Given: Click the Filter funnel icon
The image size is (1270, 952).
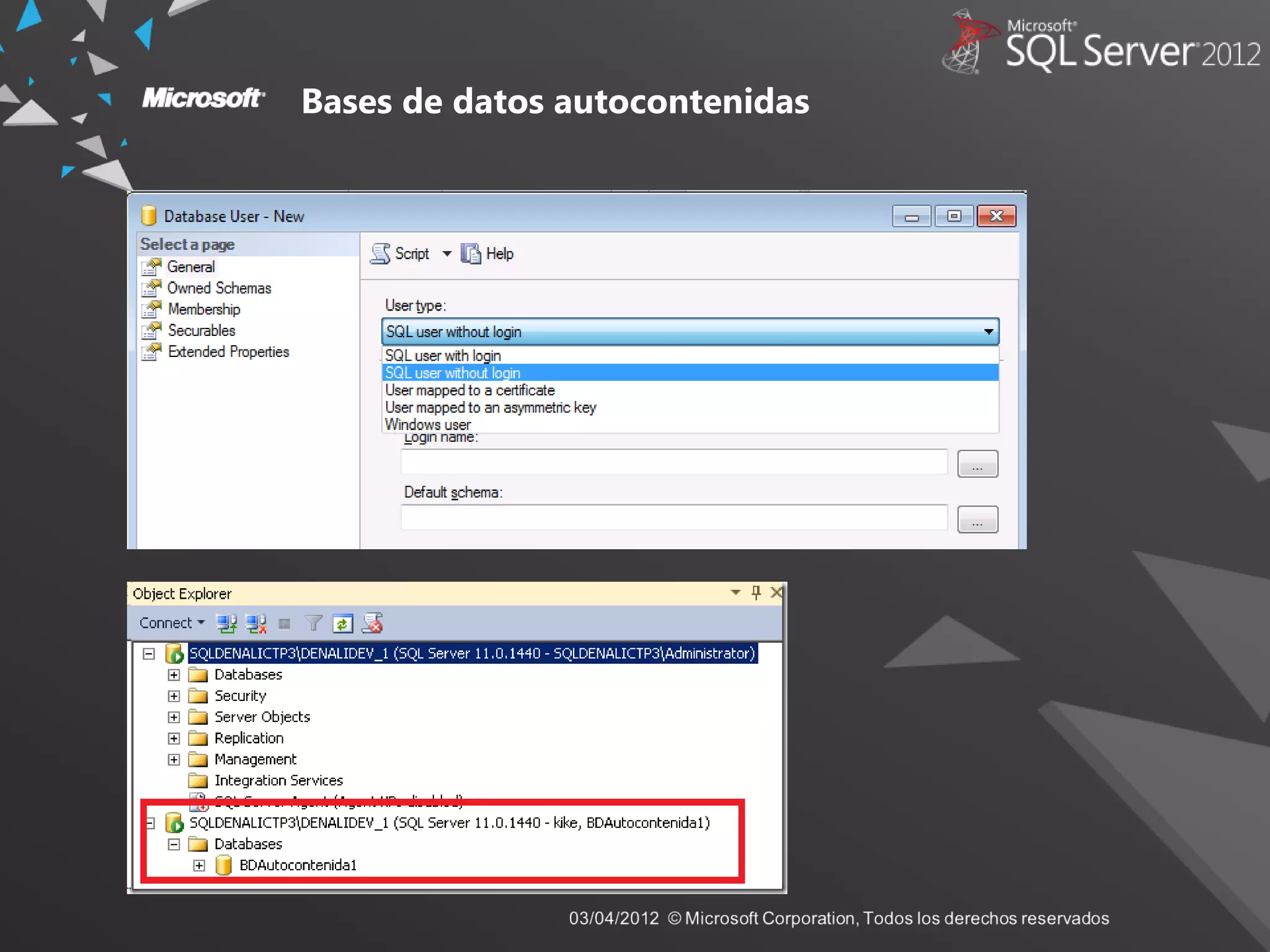Looking at the screenshot, I should click(x=314, y=623).
